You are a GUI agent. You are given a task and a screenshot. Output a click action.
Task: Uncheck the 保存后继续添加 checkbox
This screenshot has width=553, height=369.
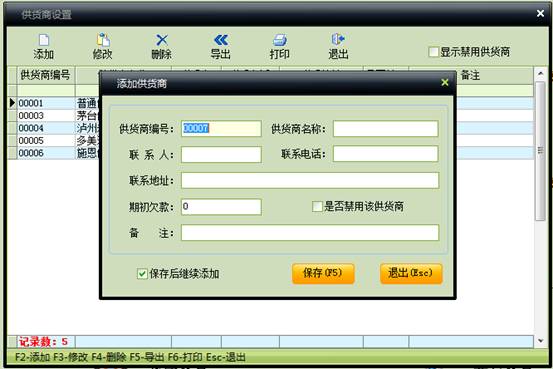click(142, 273)
